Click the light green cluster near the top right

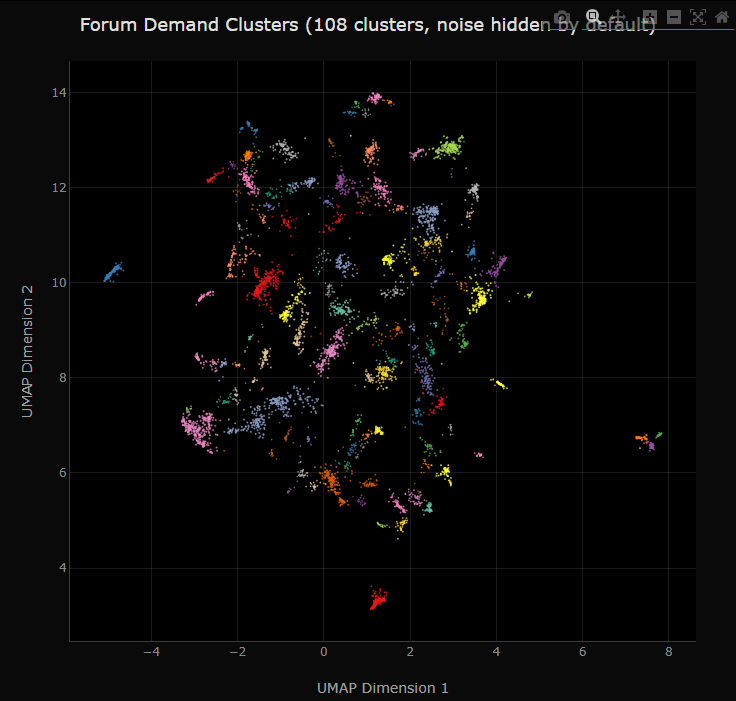pos(449,148)
